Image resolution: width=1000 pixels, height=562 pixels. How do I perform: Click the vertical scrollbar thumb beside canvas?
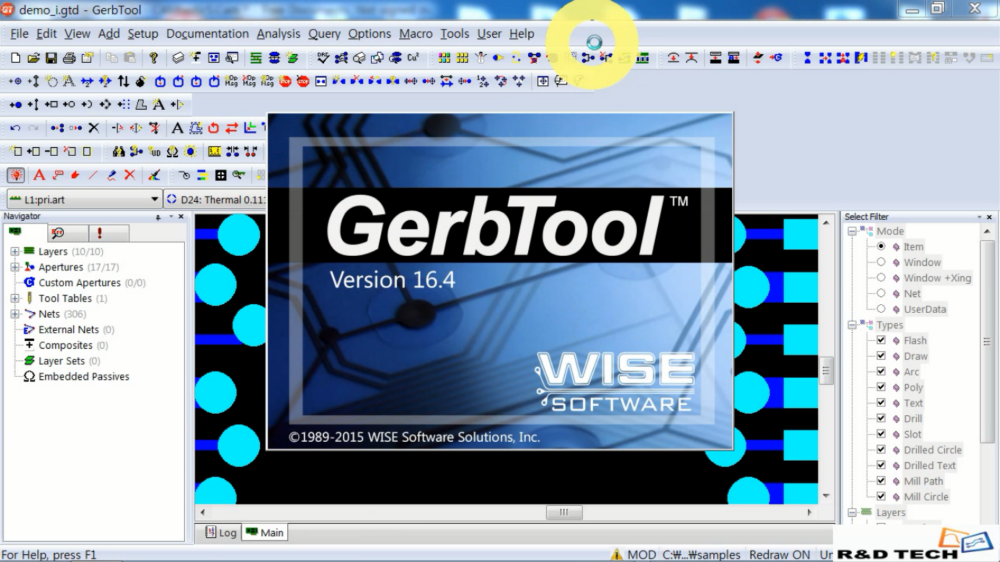pos(826,371)
